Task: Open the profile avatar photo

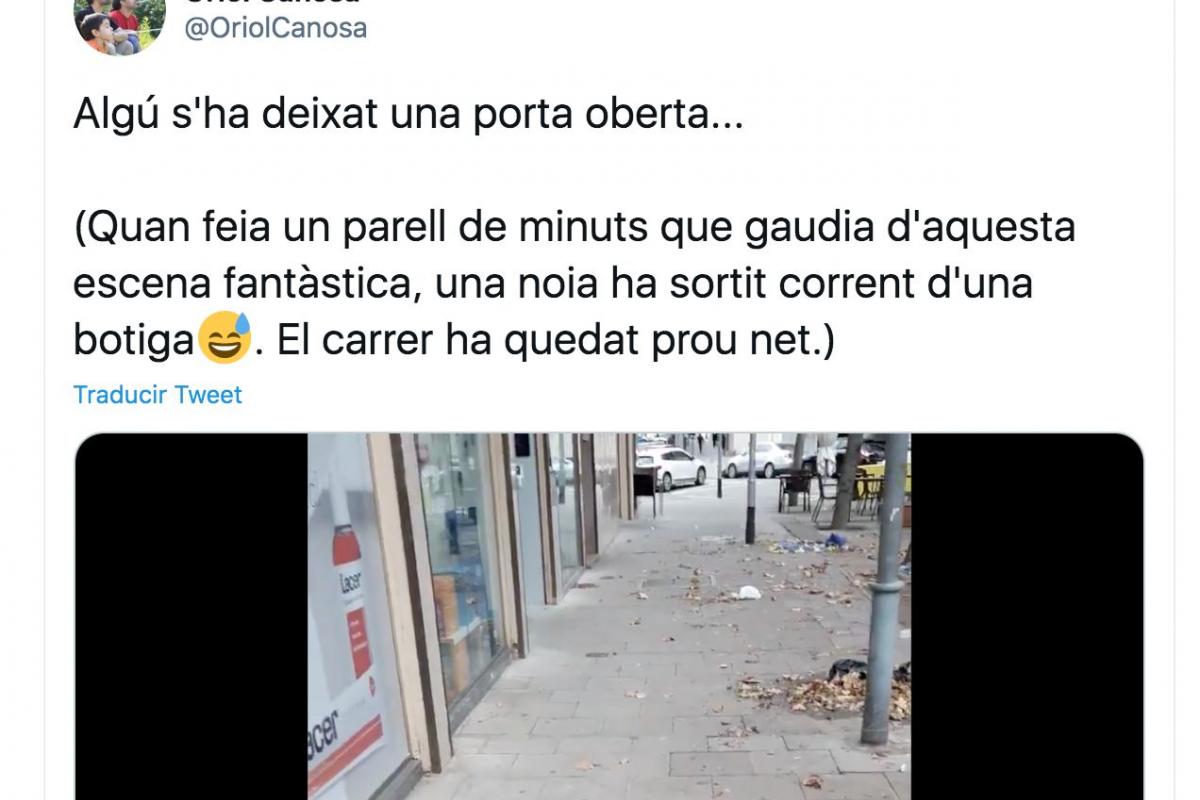Action: tap(119, 22)
